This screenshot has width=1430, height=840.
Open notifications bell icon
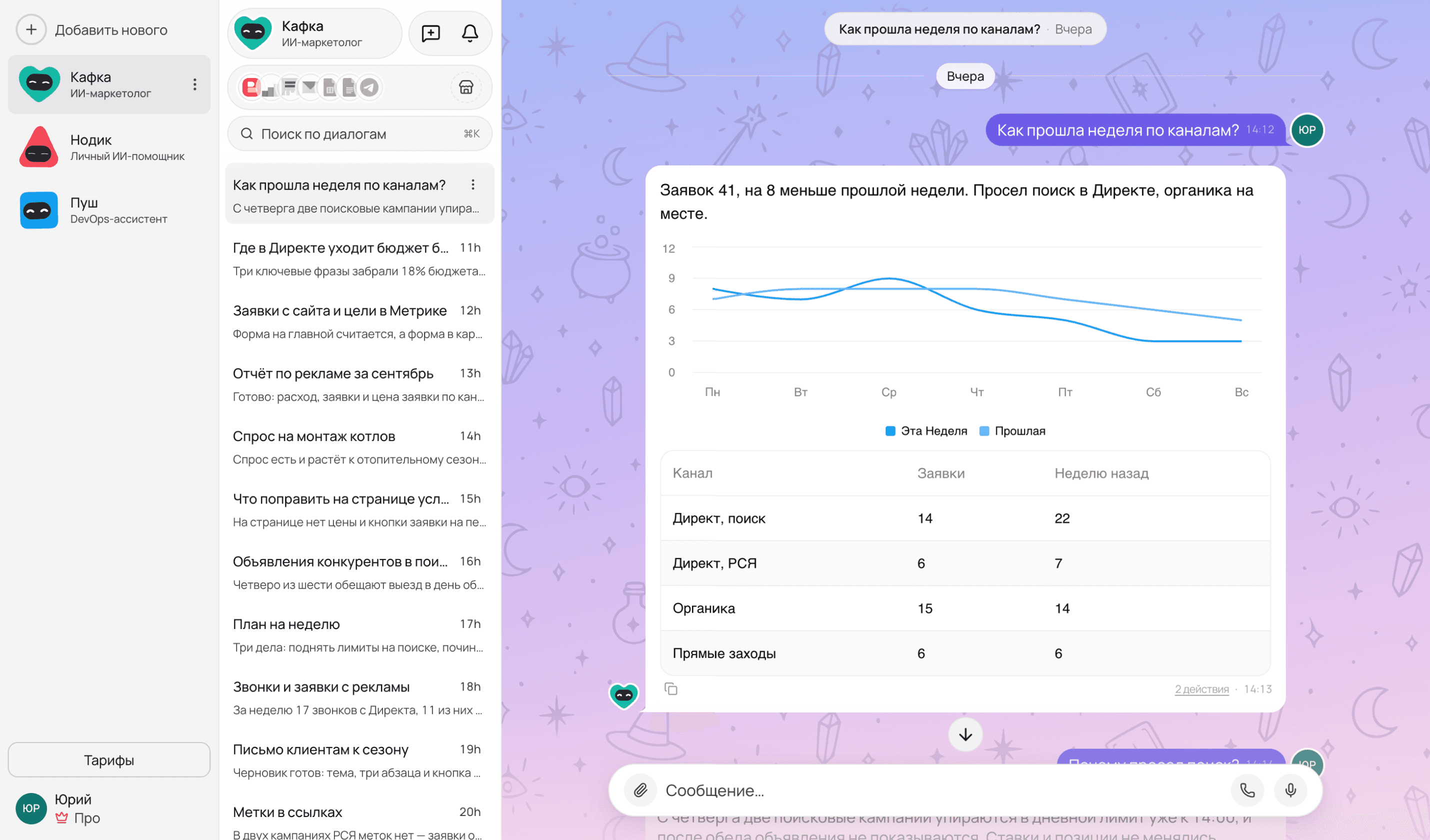coord(470,33)
